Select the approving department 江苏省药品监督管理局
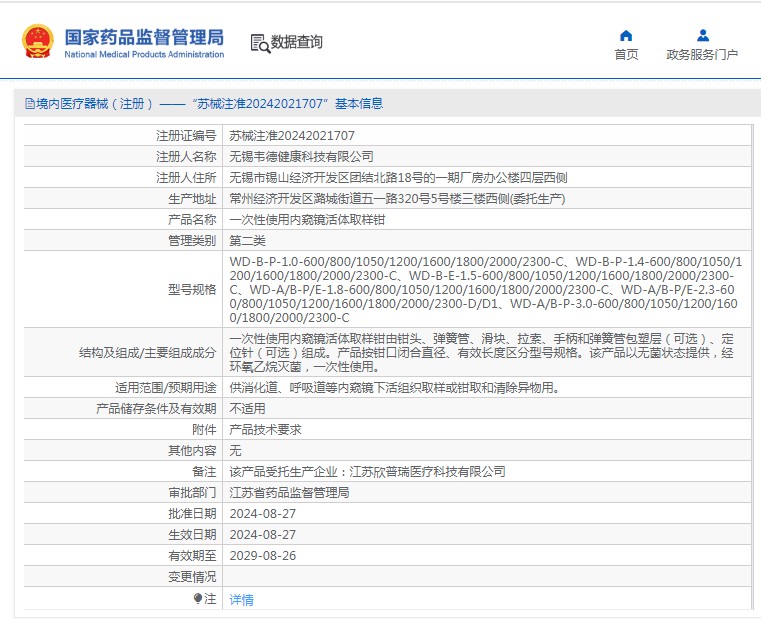 tap(289, 493)
